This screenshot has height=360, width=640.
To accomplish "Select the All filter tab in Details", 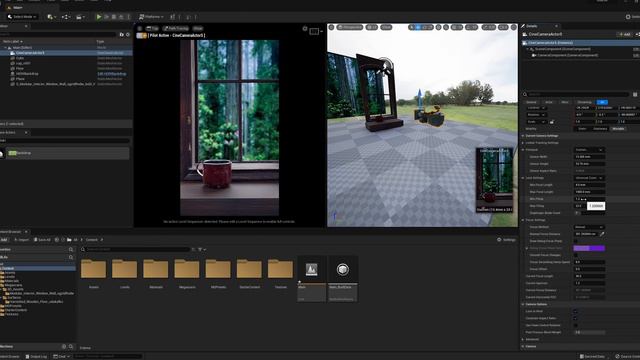I will pos(602,102).
